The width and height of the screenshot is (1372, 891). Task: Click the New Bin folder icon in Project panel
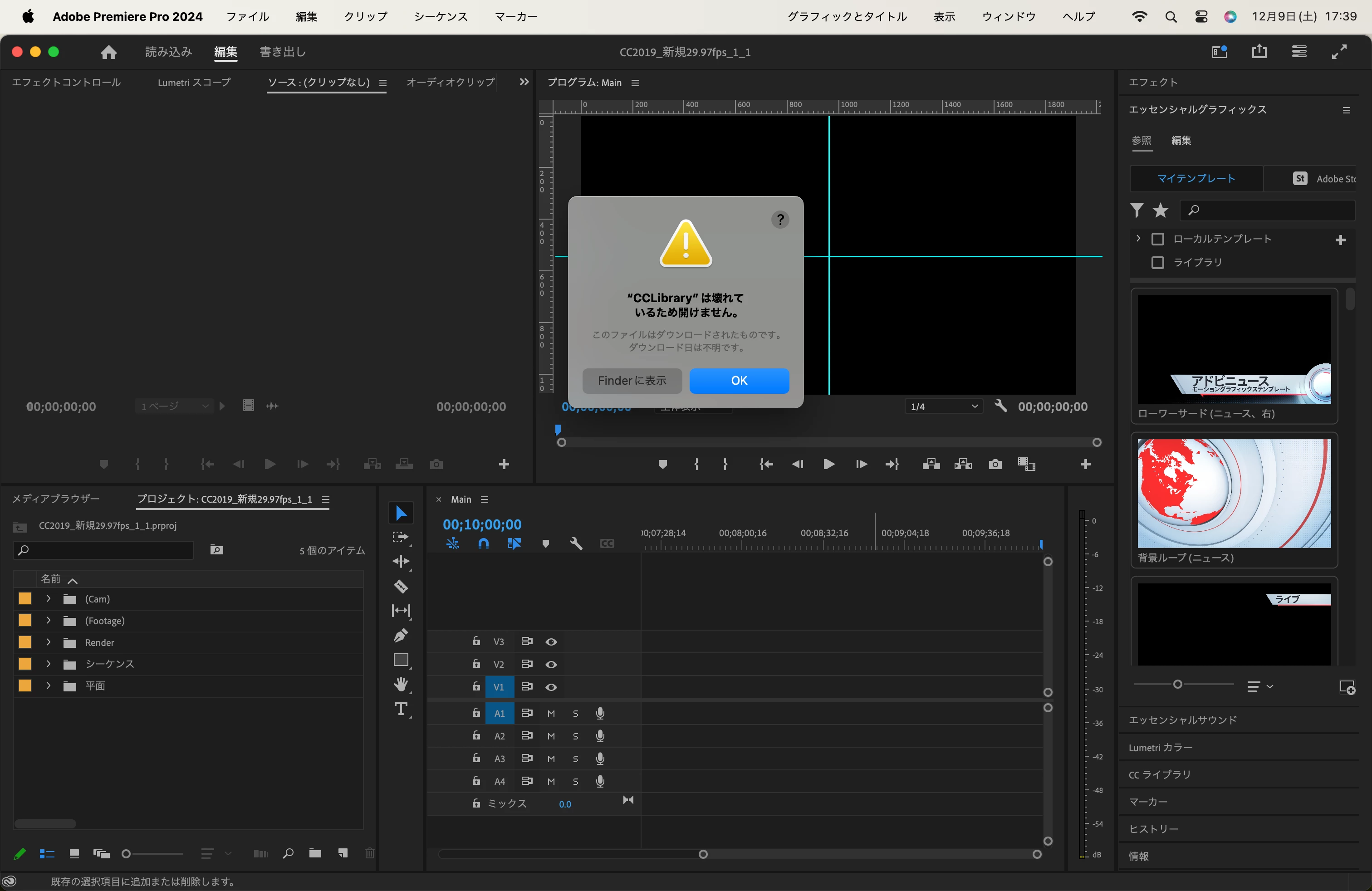tap(315, 853)
